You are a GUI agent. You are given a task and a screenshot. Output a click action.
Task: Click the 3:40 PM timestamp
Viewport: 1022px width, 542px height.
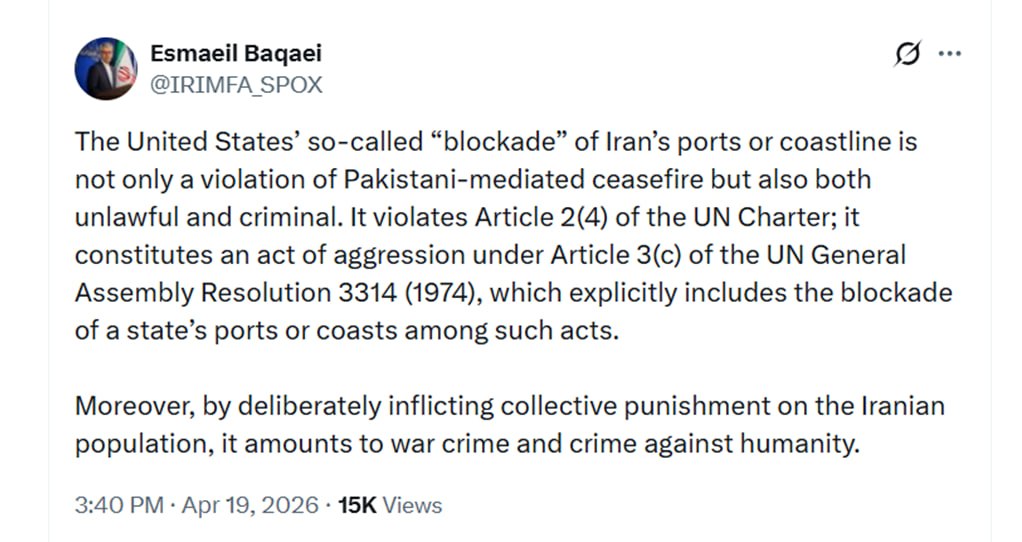point(119,505)
